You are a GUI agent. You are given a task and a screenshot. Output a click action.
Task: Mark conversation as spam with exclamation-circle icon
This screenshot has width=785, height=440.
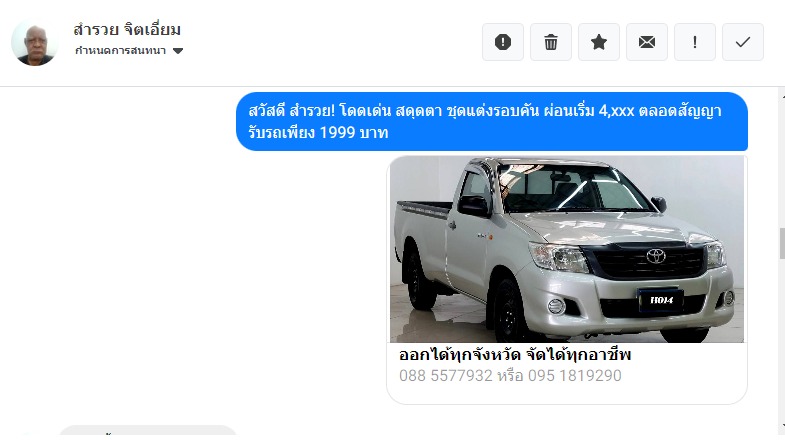click(x=503, y=42)
